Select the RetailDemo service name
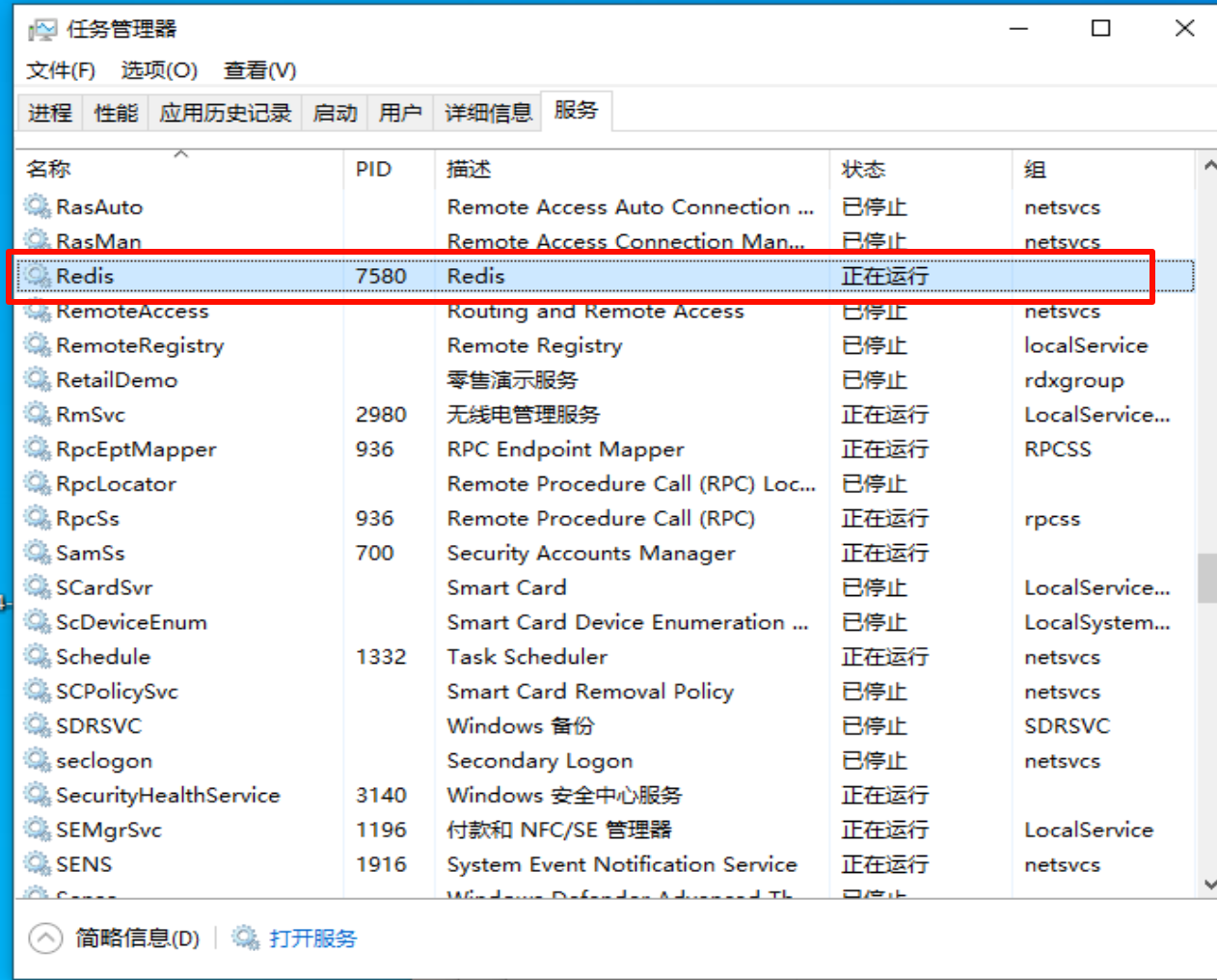Screen dimensions: 1217x980 pos(117,380)
